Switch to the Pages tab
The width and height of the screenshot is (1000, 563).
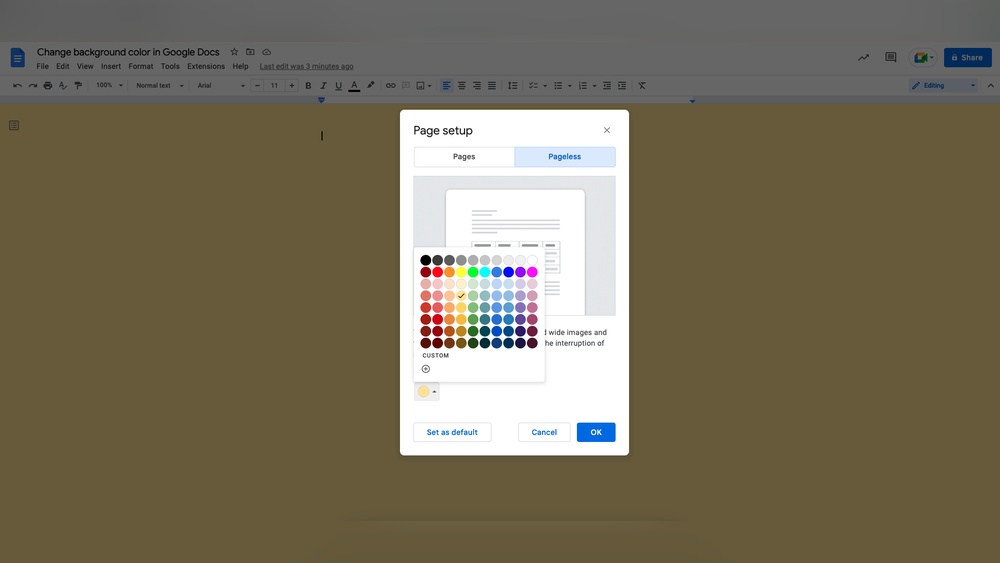(464, 157)
